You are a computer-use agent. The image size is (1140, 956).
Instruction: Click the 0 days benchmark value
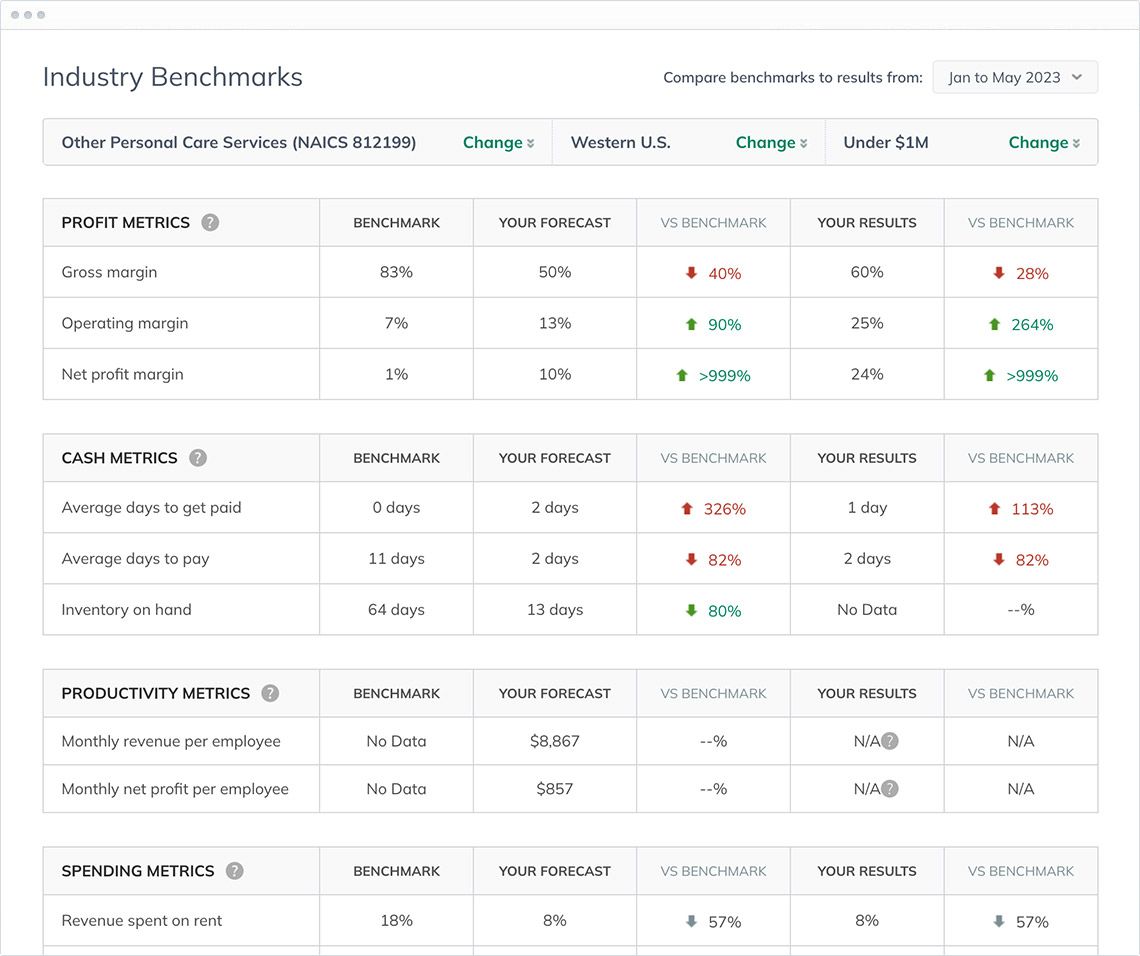[x=396, y=507]
